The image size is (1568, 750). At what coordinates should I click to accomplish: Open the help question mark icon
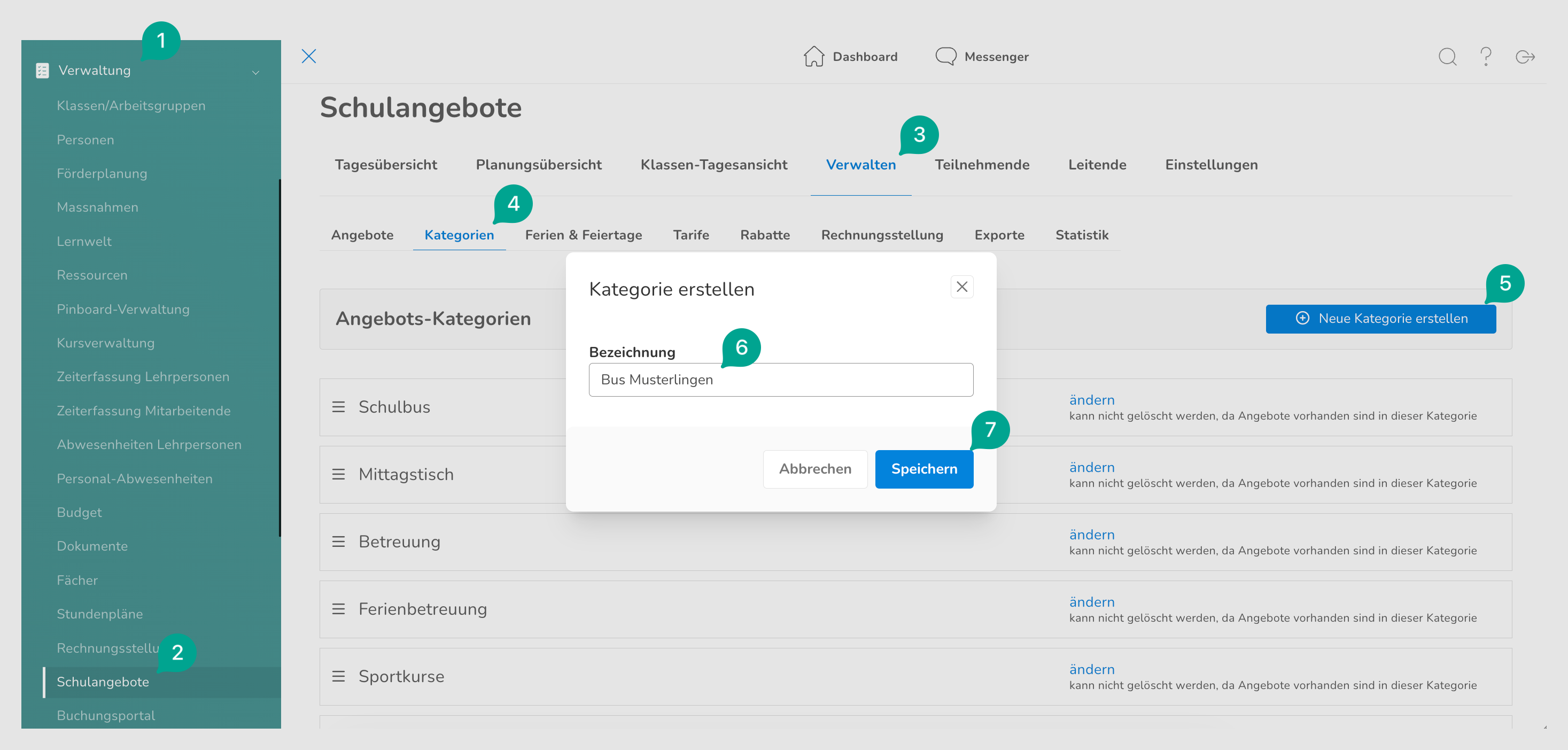click(1486, 57)
